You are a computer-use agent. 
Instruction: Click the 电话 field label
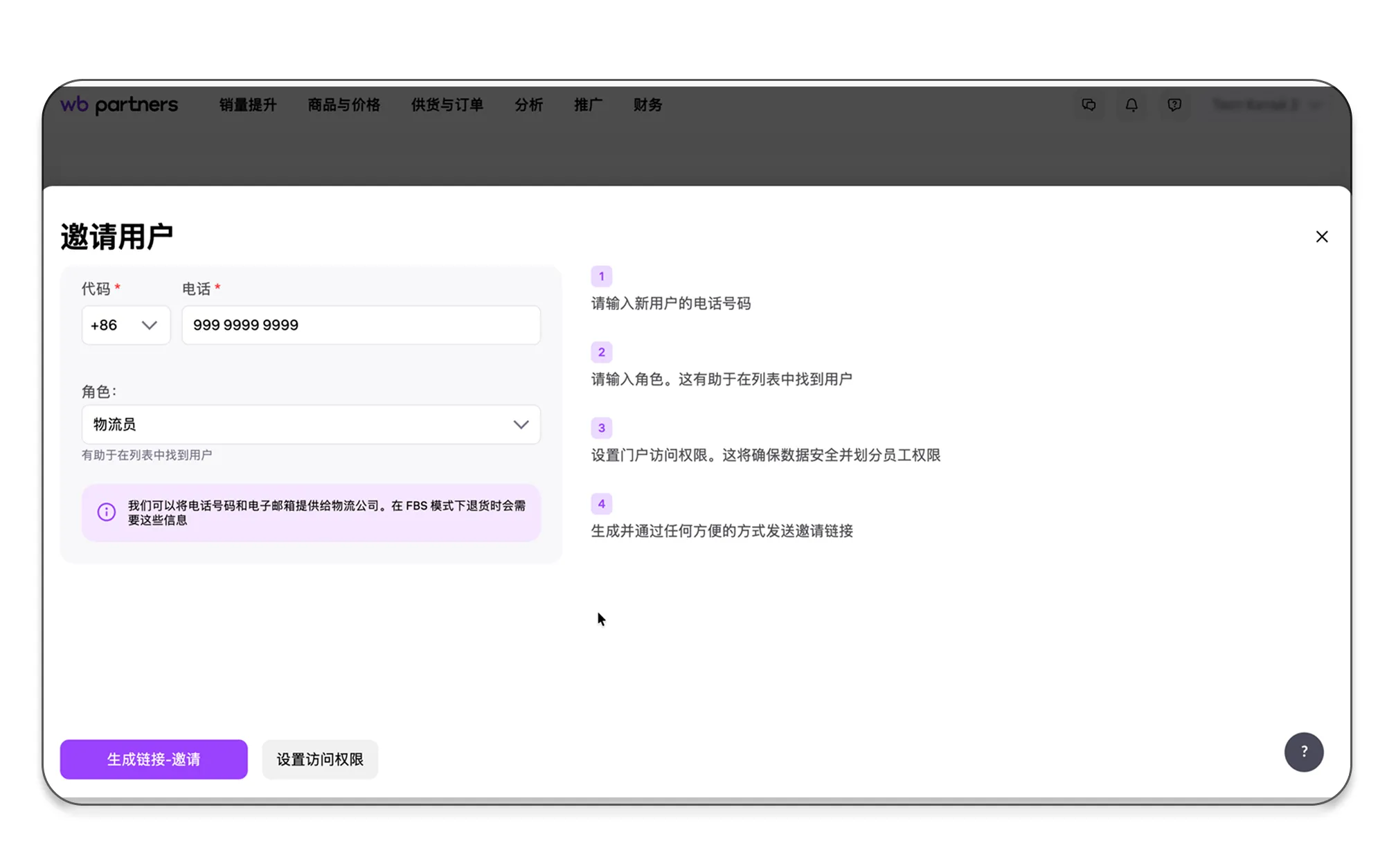tap(197, 289)
